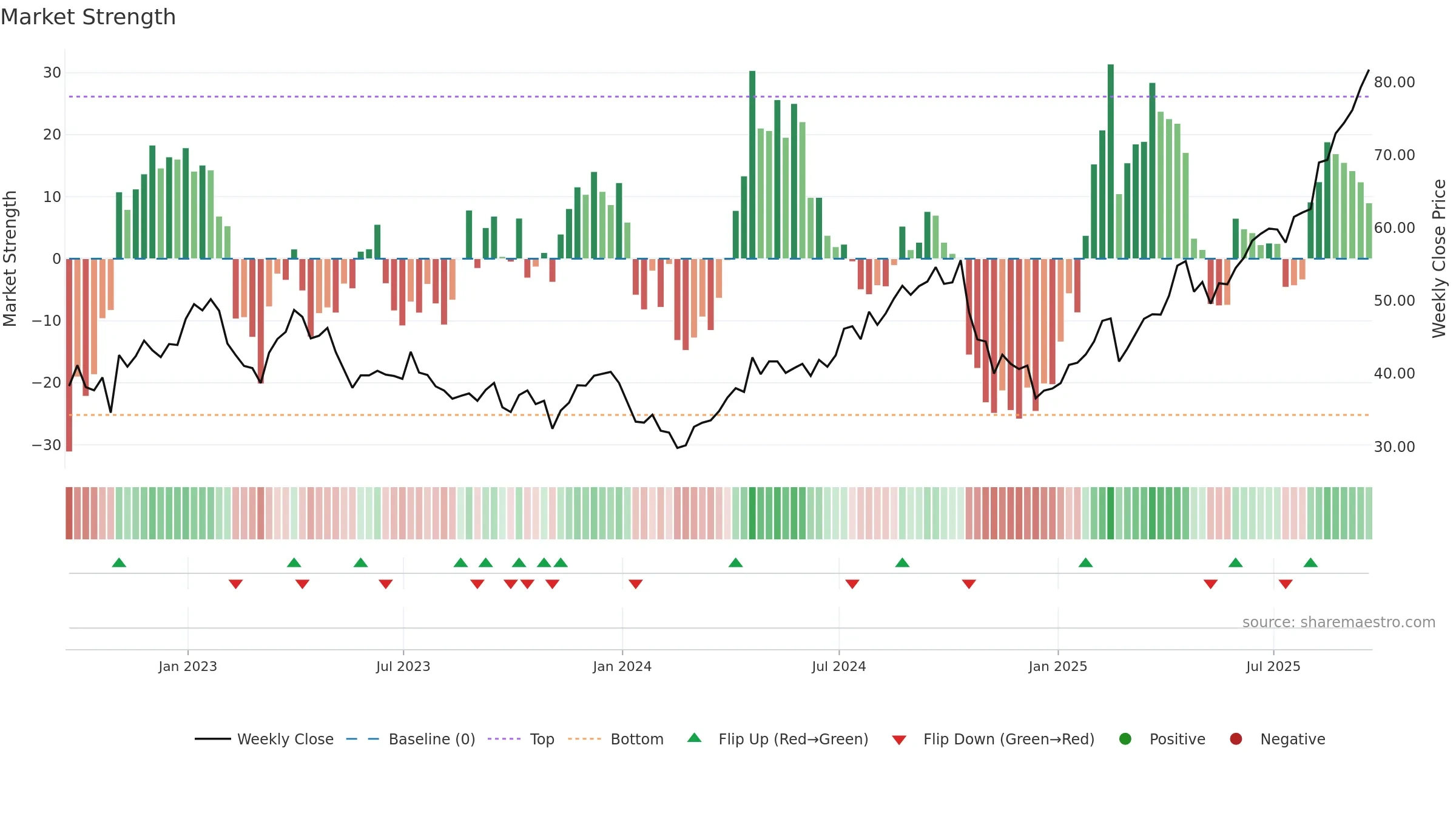Click the Top legend label
1456x819 pixels.
click(x=542, y=739)
